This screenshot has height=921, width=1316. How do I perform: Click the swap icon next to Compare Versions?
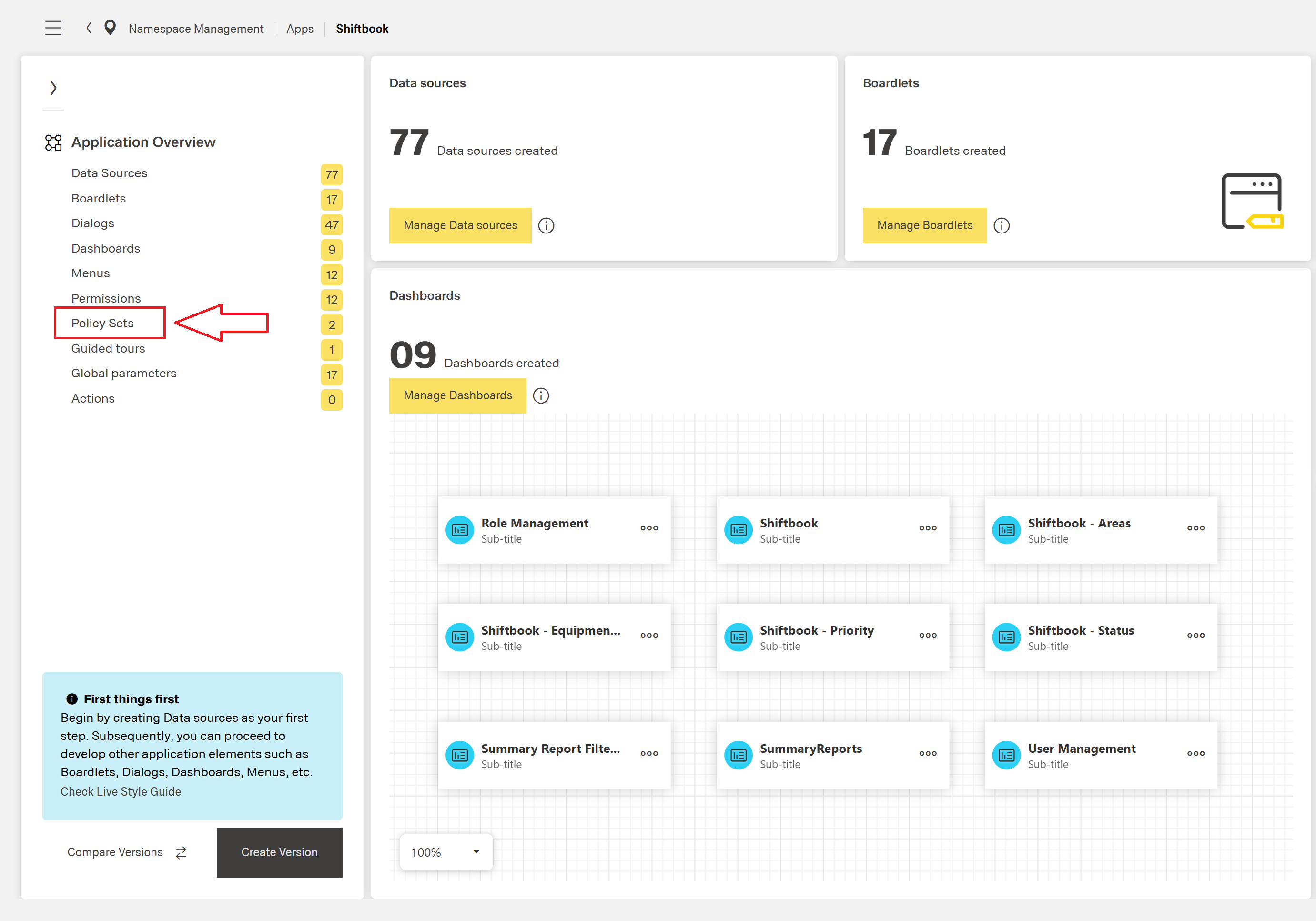pyautogui.click(x=180, y=852)
